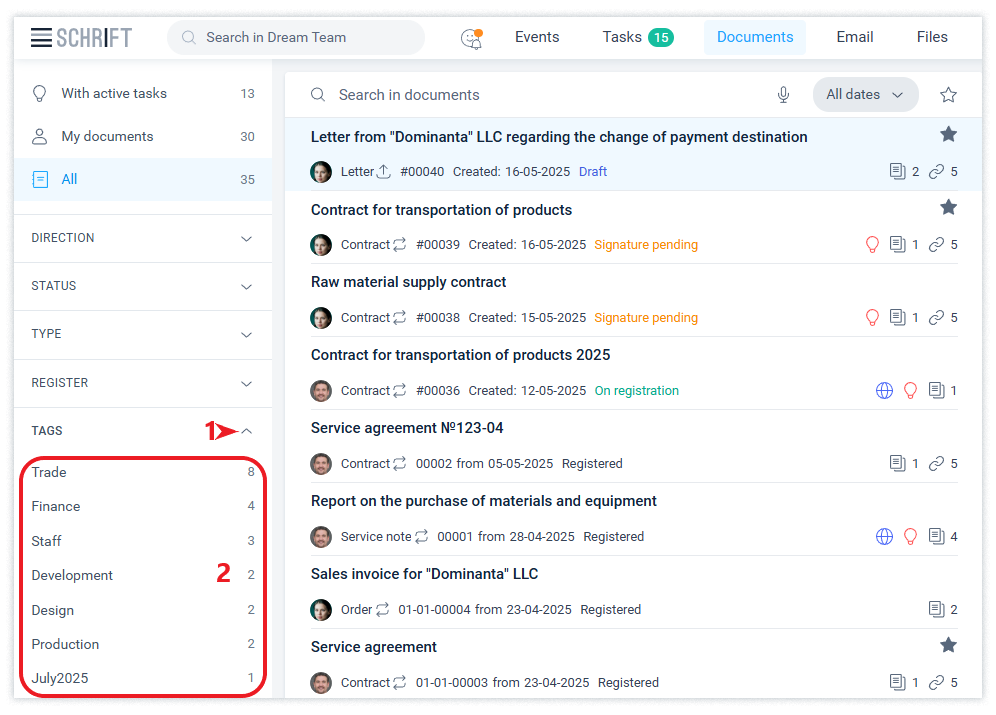Filter documents by Finance tag
Viewport: 996px width, 715px height.
(56, 506)
